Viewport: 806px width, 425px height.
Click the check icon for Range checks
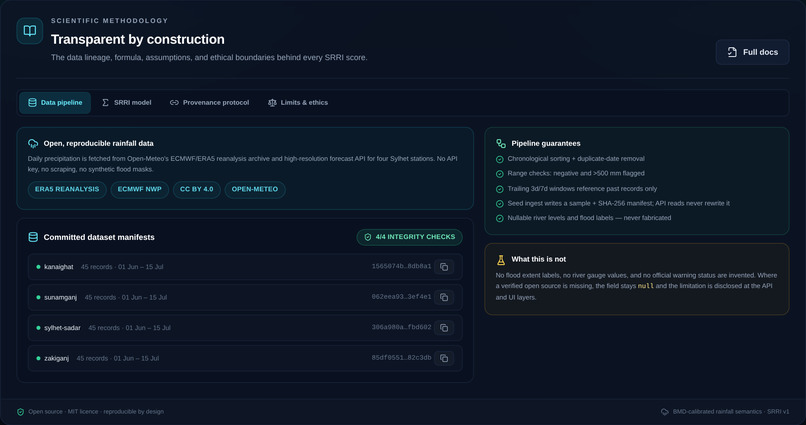(x=499, y=174)
